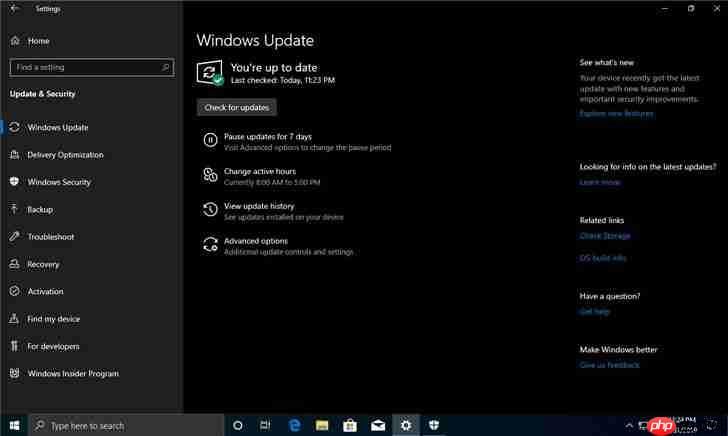Screen dimensions: 728x436
Task: Open File Explorer from taskbar
Action: coord(322,425)
